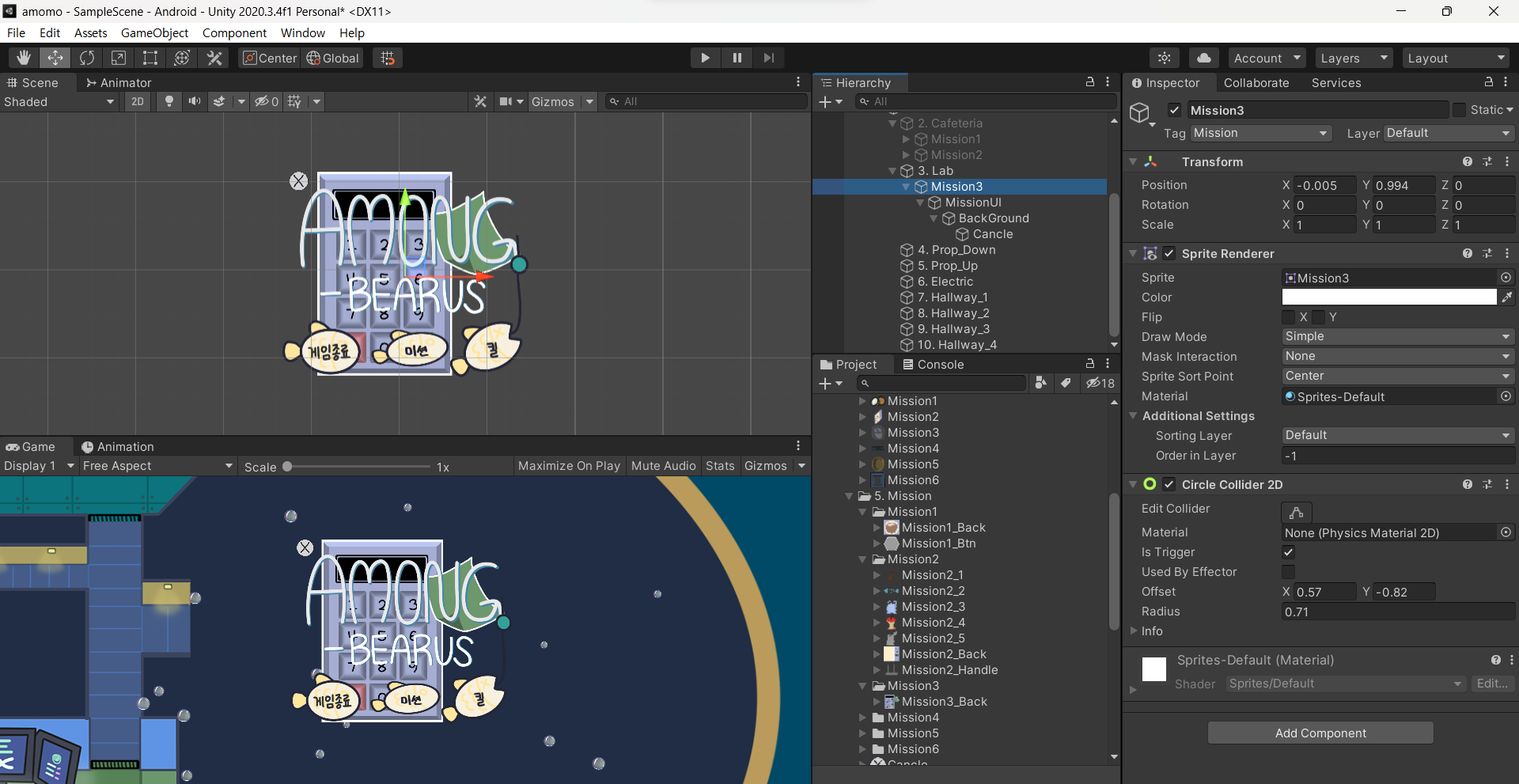This screenshot has height=784, width=1519.
Task: Open Sprite Sort Point dropdown
Action: click(x=1398, y=376)
